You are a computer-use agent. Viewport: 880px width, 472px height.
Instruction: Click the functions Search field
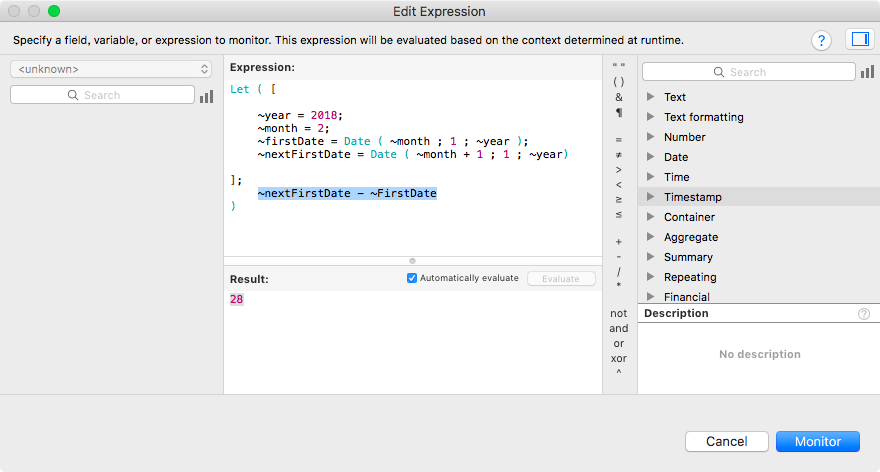[749, 72]
